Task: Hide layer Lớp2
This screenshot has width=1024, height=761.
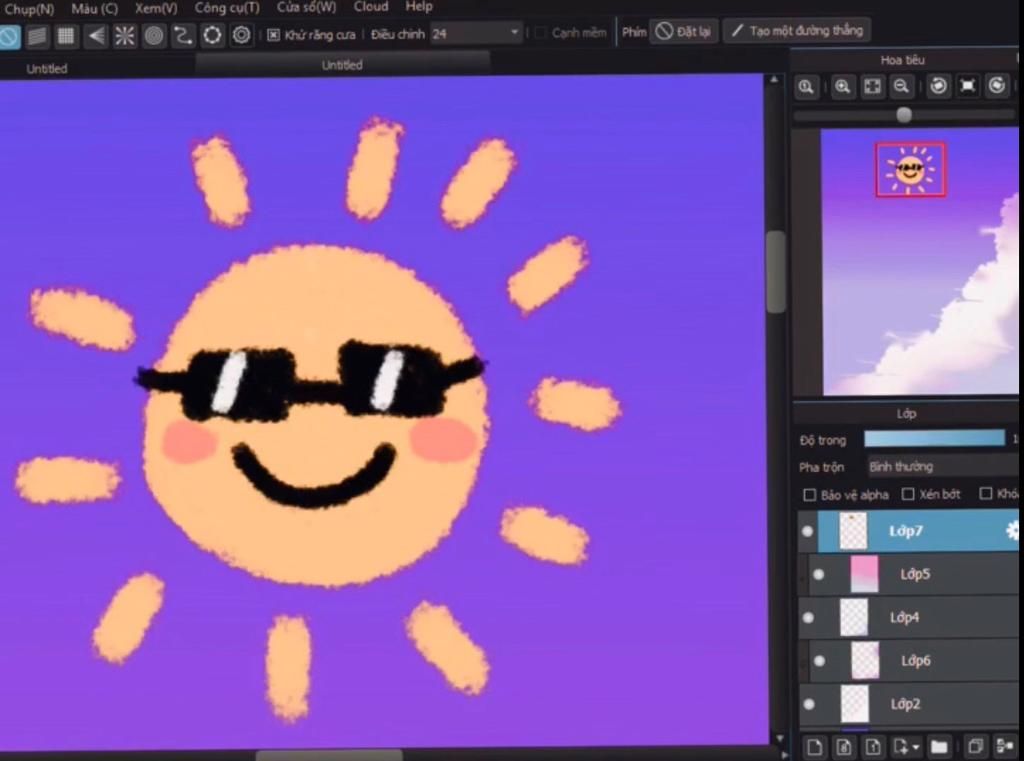Action: [809, 704]
